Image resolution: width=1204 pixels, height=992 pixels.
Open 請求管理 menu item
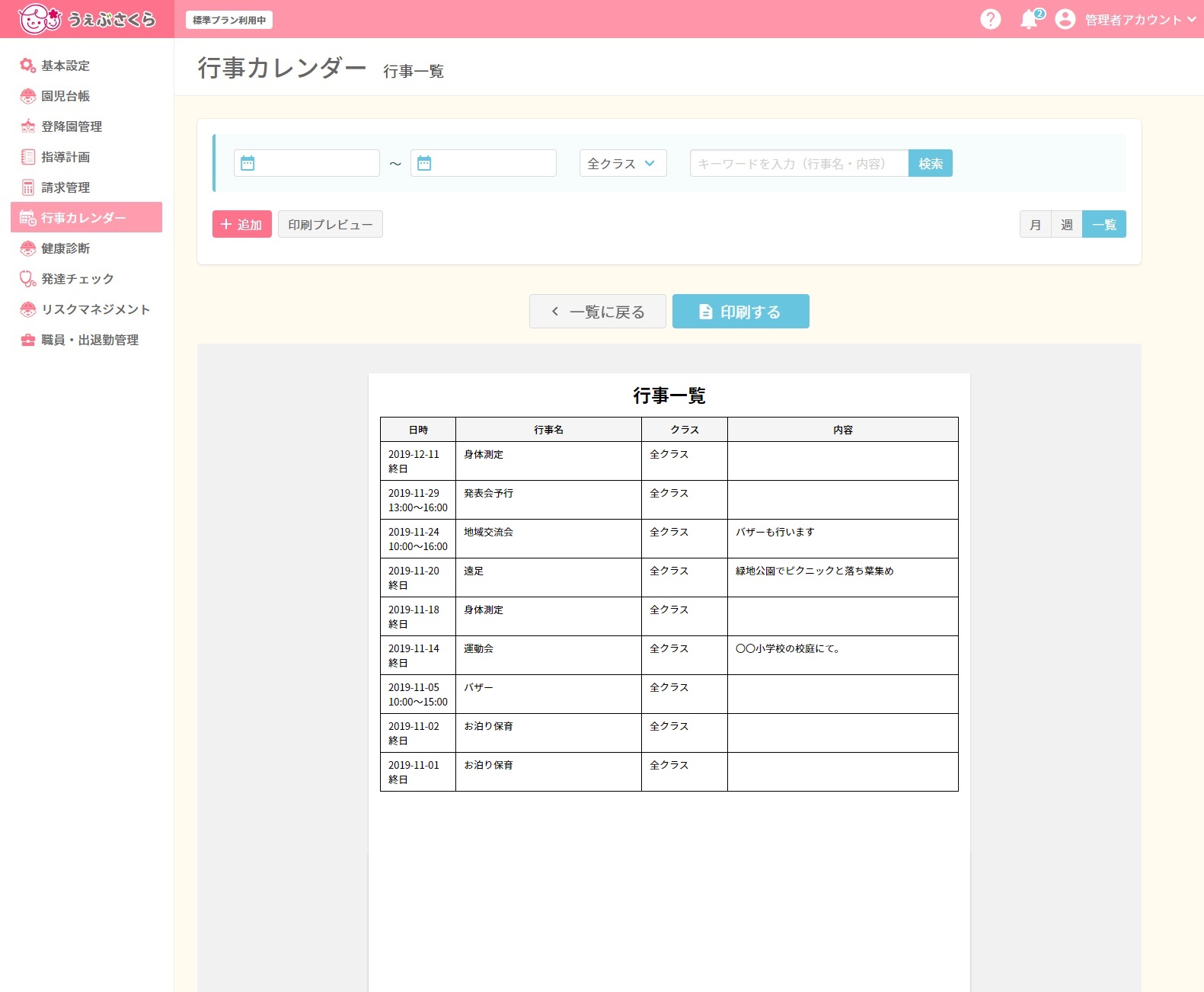(x=87, y=187)
